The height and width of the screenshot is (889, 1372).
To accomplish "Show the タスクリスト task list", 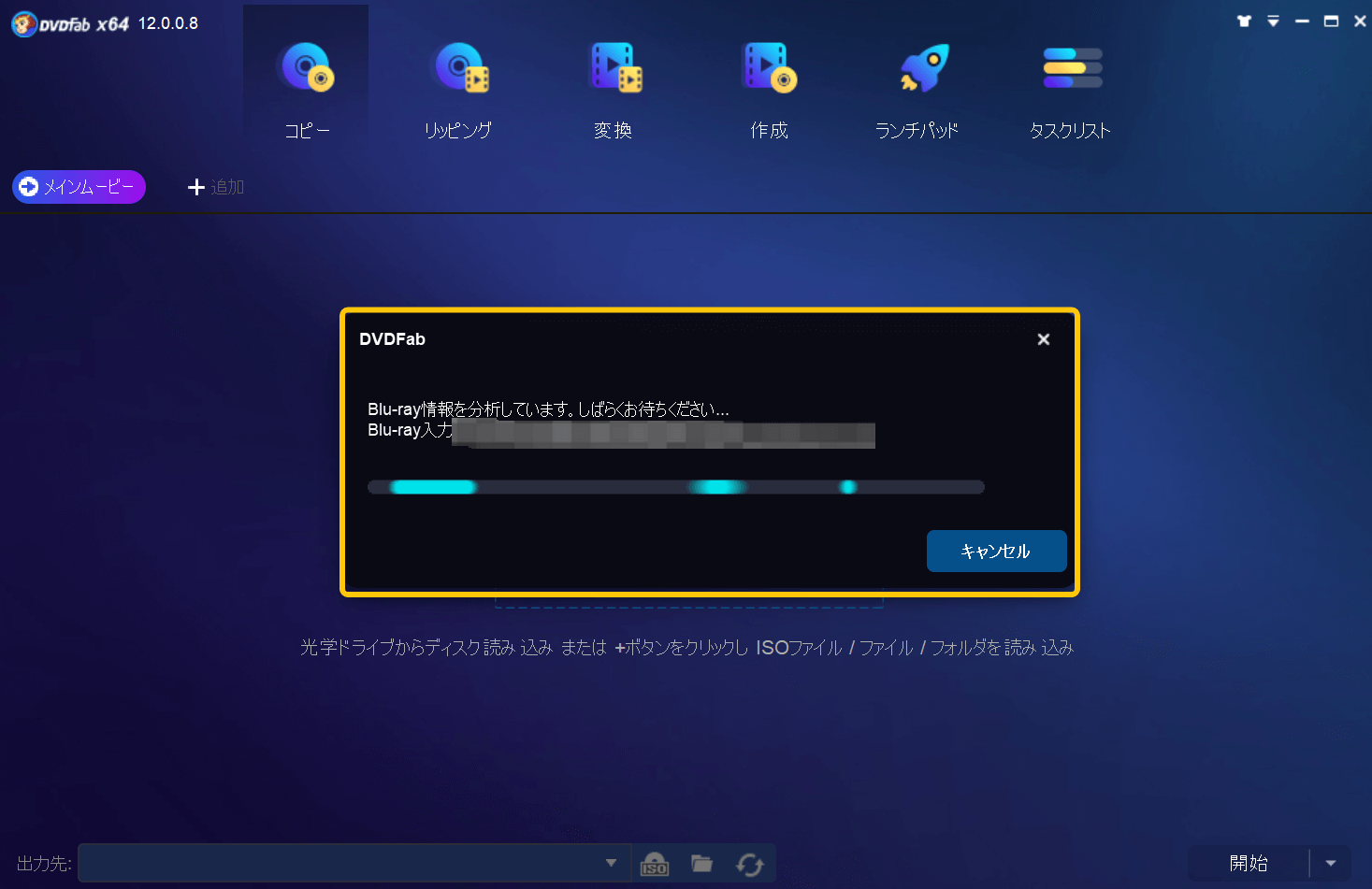I will point(1071,92).
